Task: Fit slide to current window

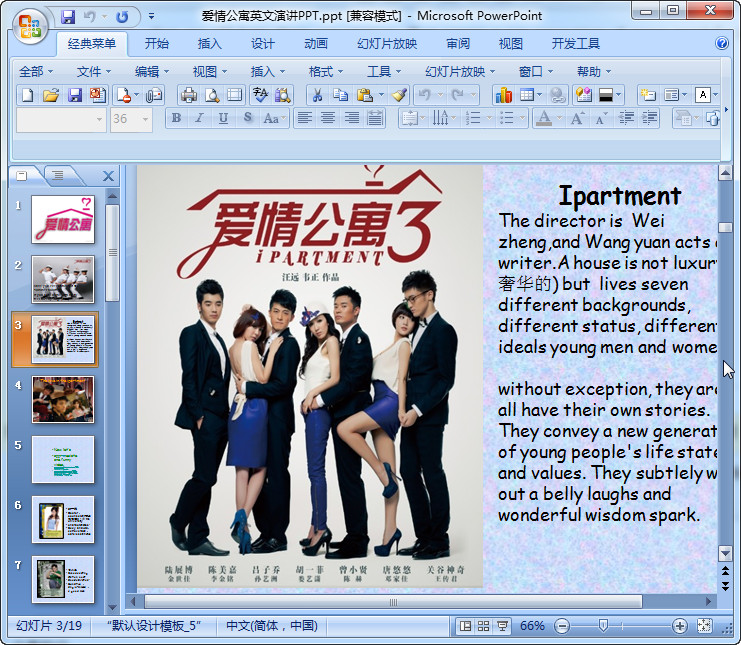Action: (x=704, y=626)
